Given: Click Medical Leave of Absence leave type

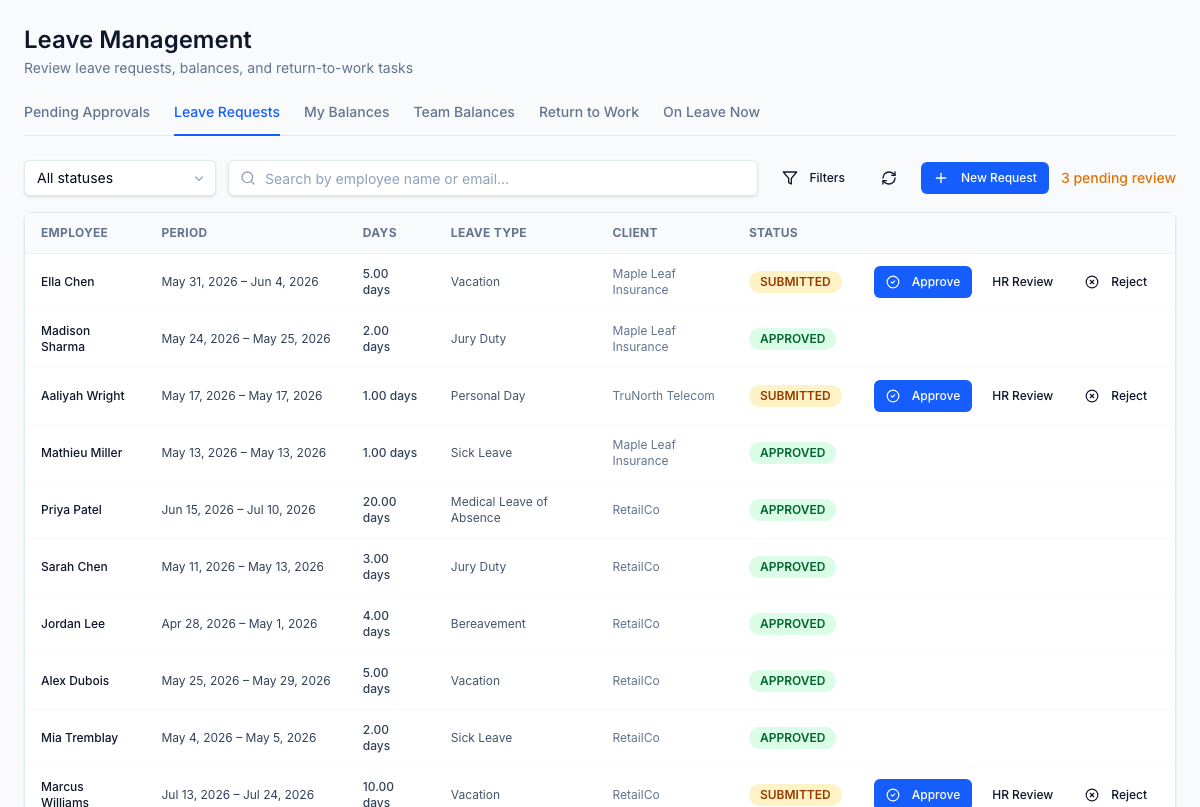Looking at the screenshot, I should click(x=499, y=510).
